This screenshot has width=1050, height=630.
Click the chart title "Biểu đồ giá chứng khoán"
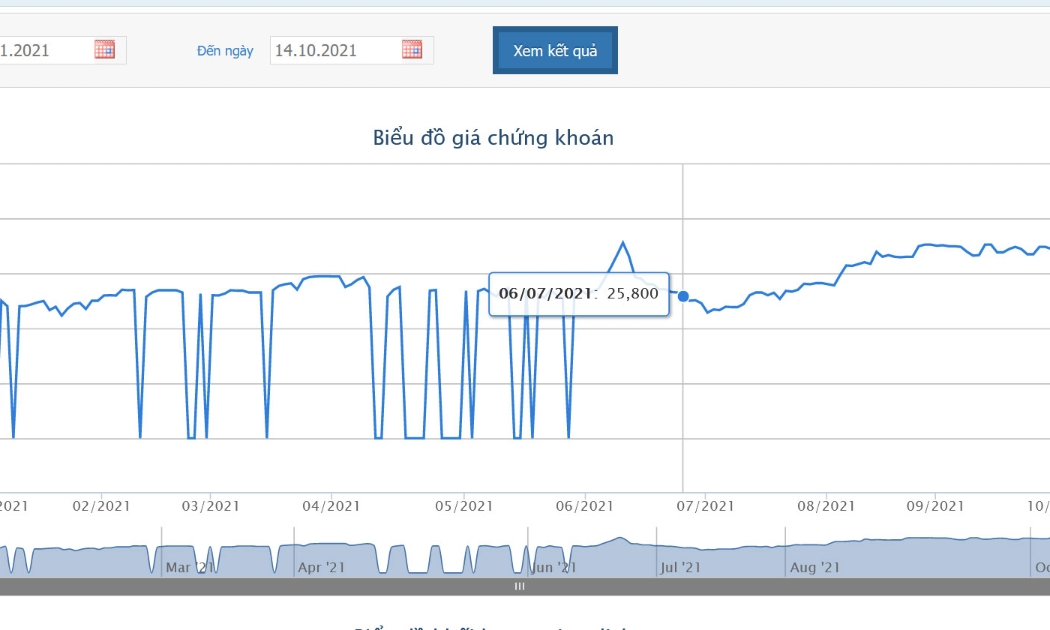(x=494, y=138)
